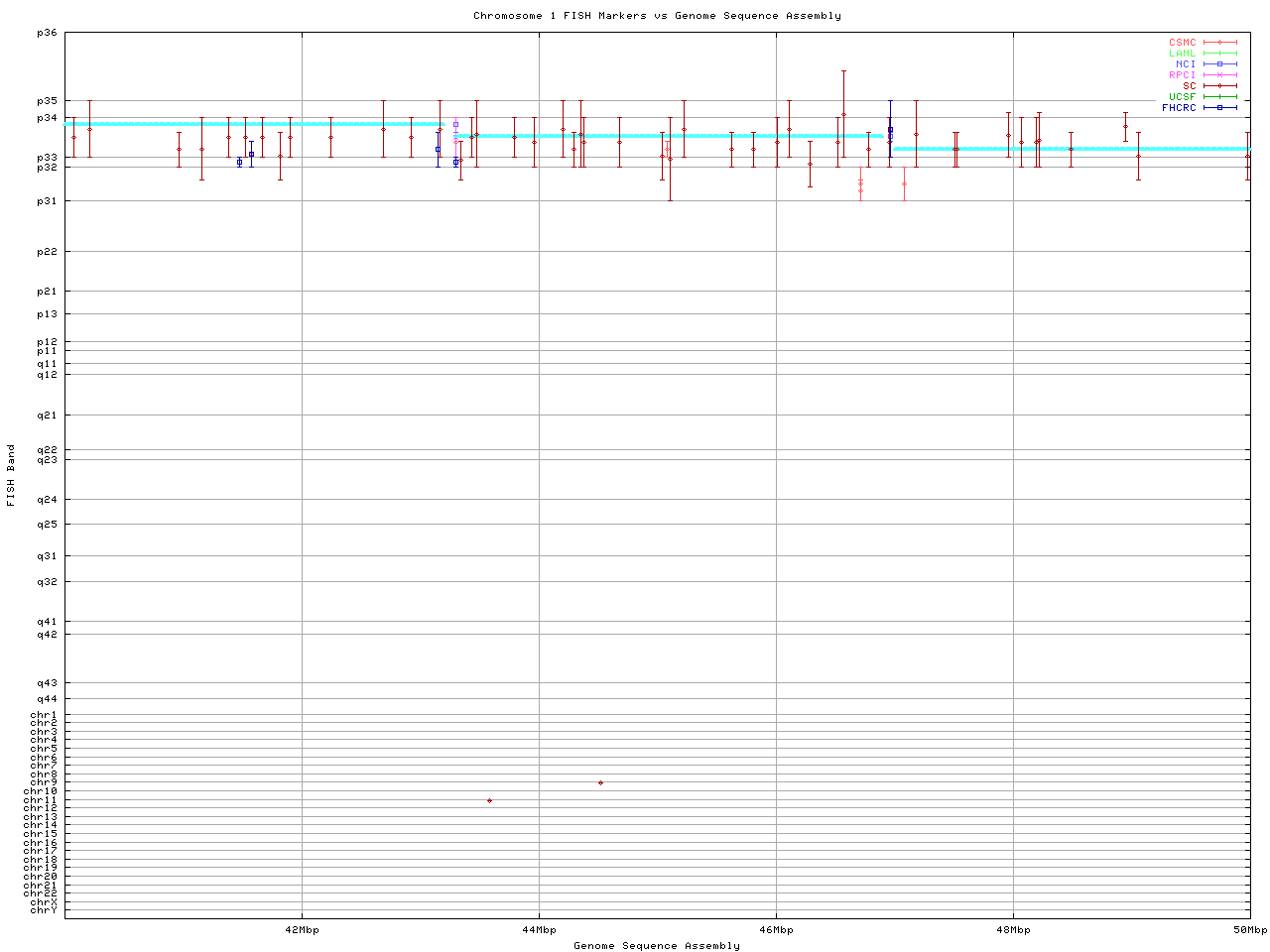Click the chart title about FISH Markers

tap(657, 16)
